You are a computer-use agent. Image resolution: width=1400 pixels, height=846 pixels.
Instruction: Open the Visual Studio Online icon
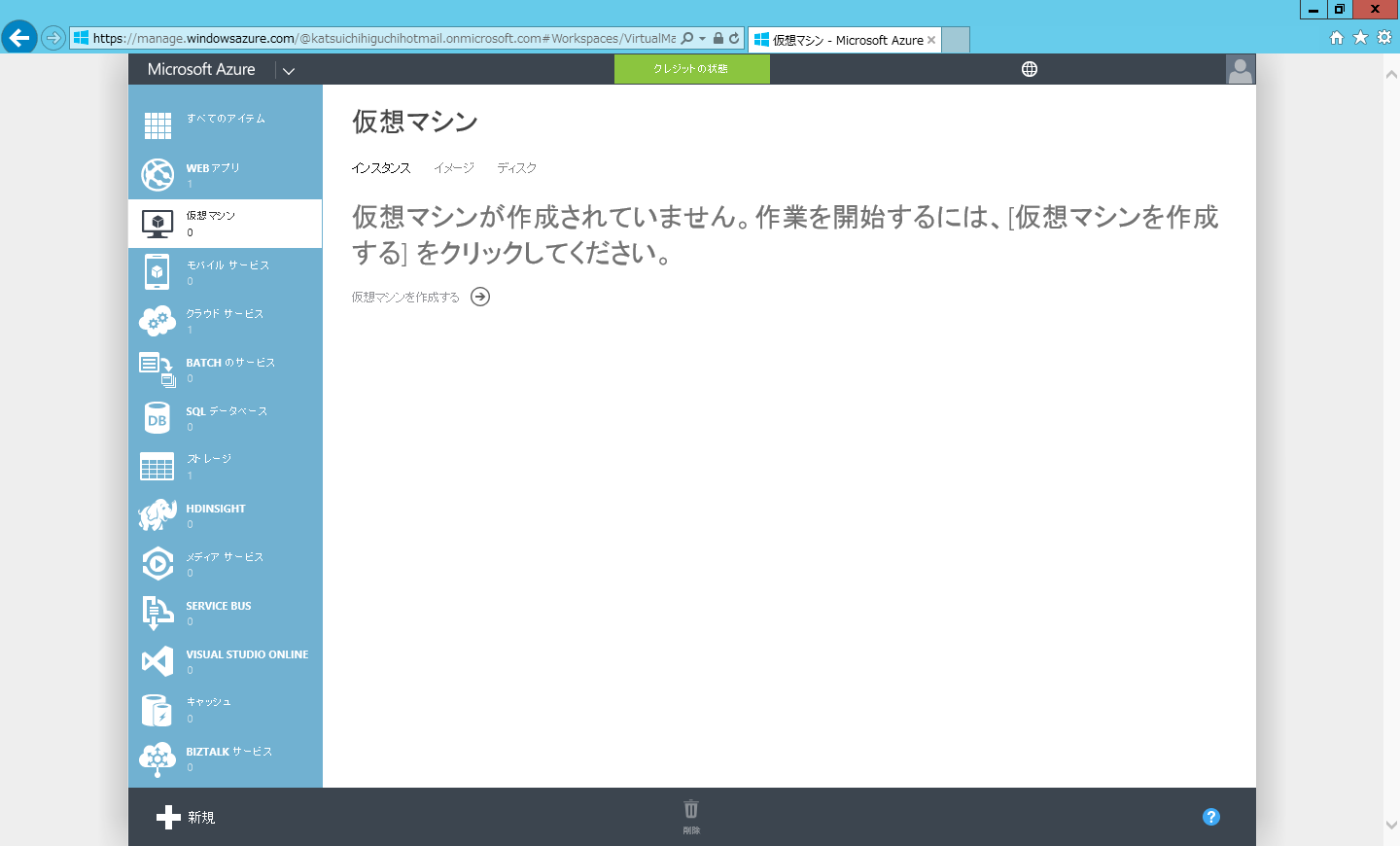157,661
